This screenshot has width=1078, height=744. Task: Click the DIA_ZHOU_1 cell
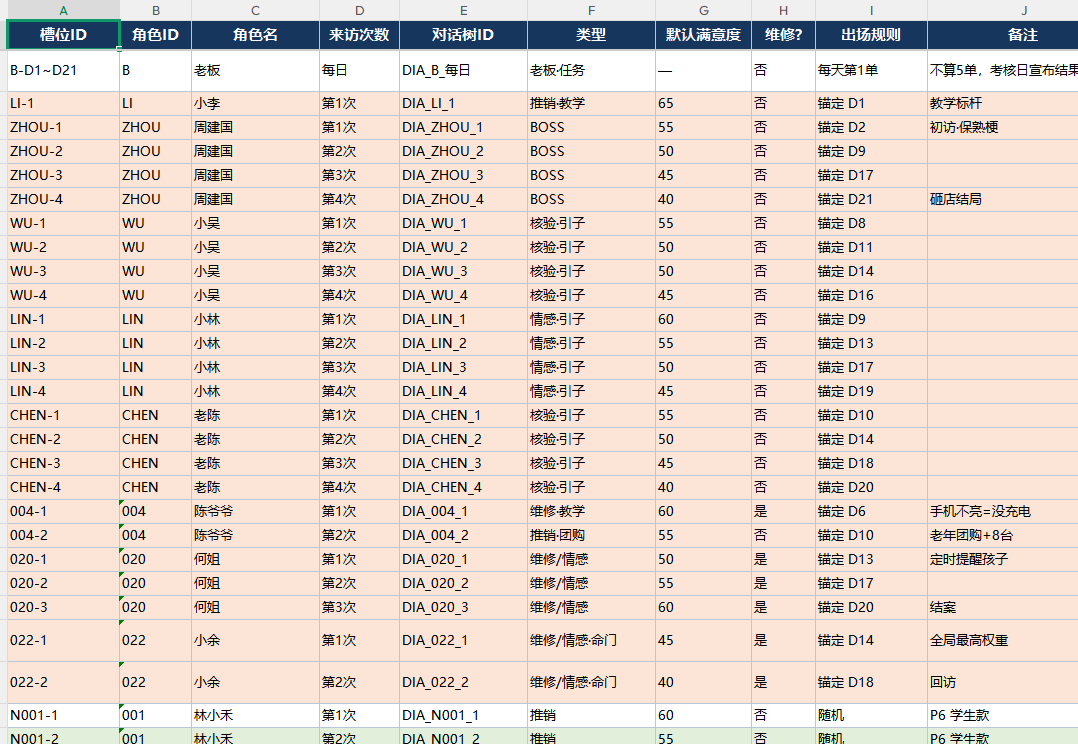coord(463,127)
